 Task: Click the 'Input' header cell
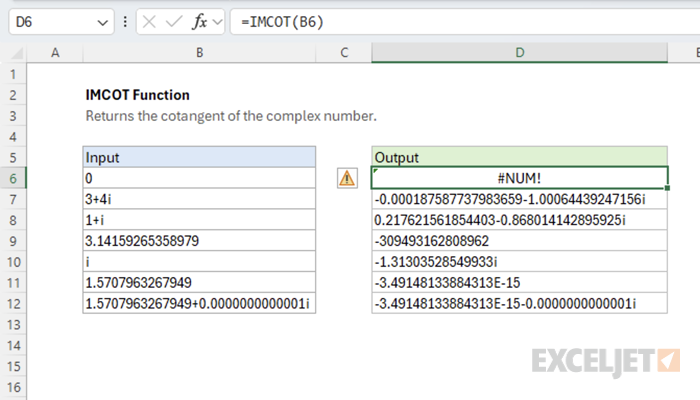click(x=199, y=158)
